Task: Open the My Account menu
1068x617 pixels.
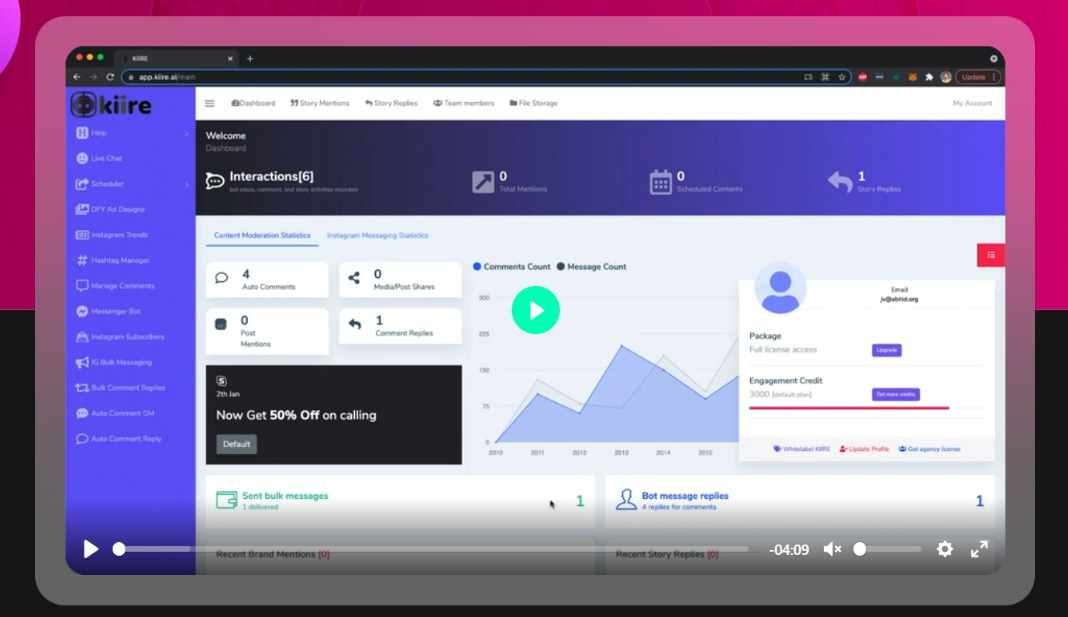Action: [972, 104]
